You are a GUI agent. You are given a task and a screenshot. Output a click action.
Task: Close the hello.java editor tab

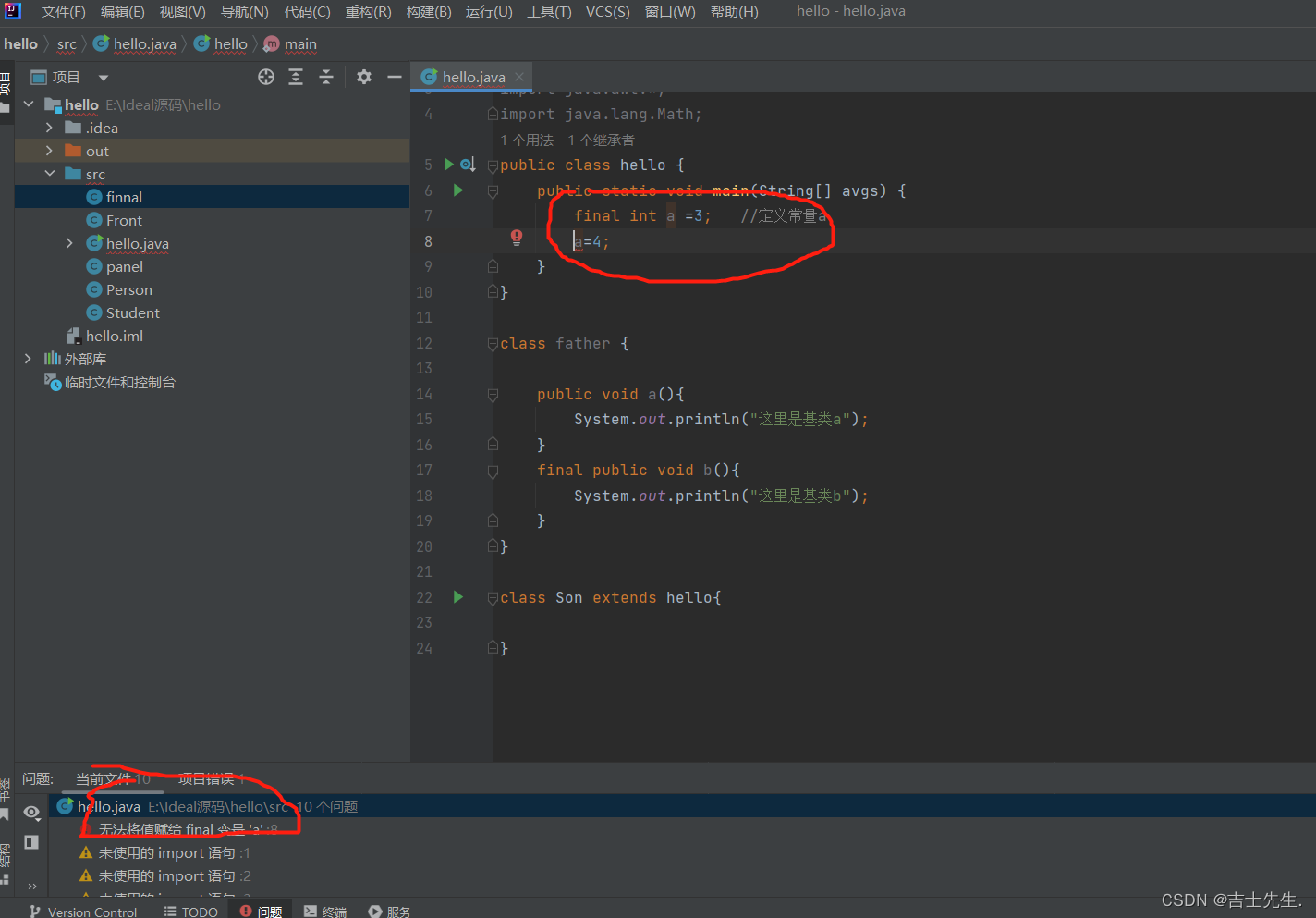[x=519, y=77]
